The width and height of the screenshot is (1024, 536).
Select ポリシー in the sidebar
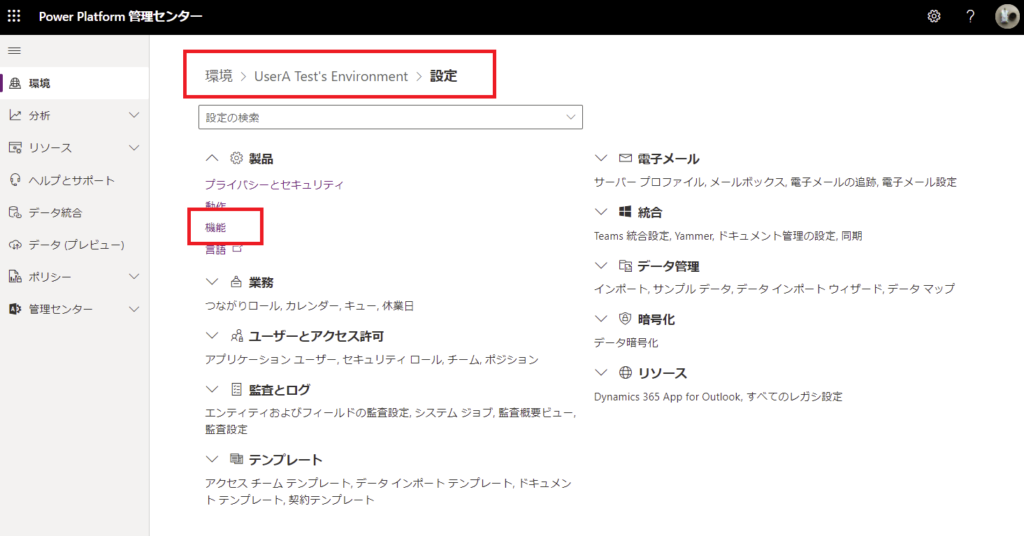tap(74, 276)
